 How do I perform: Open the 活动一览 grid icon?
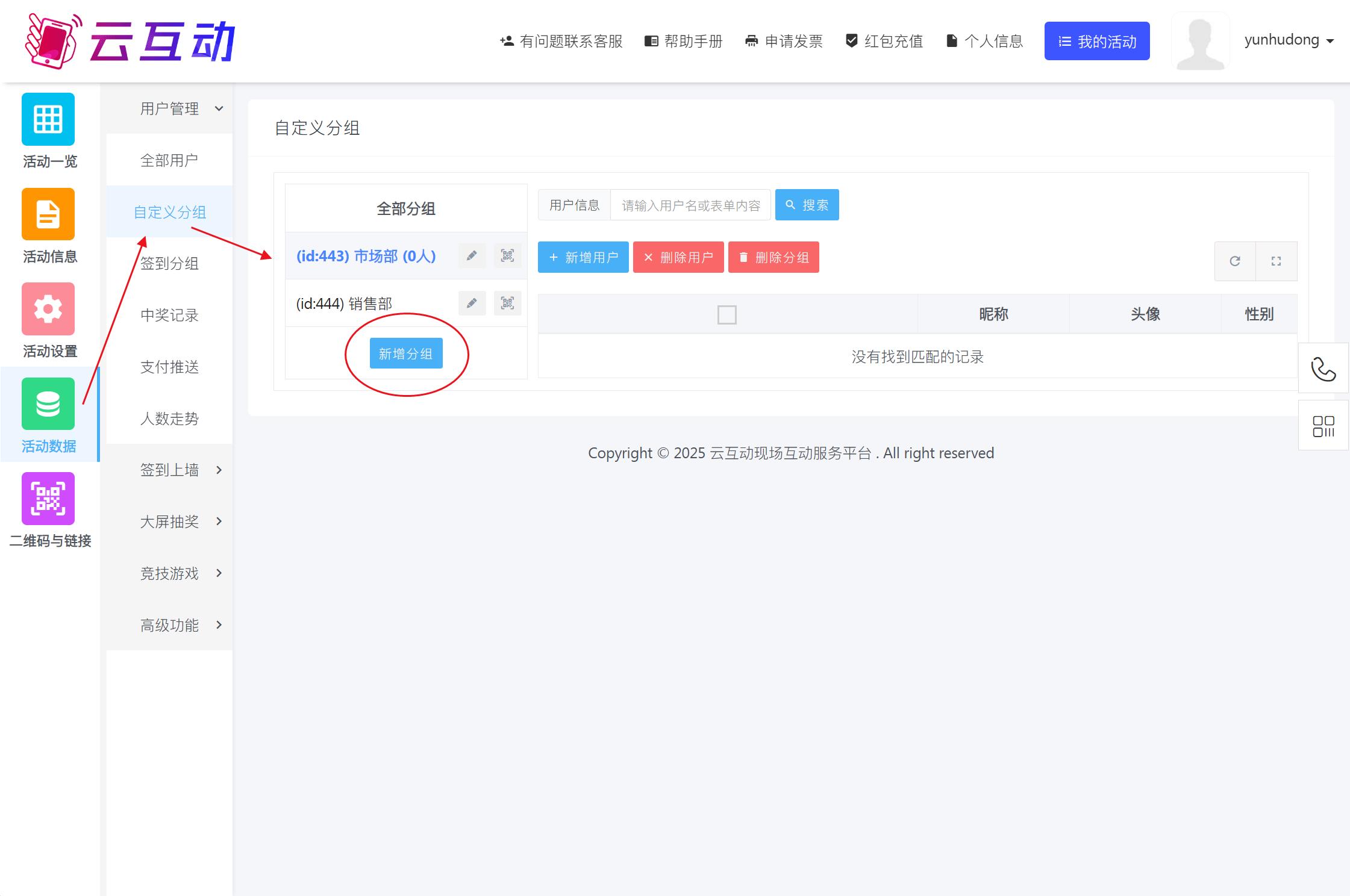(x=48, y=119)
